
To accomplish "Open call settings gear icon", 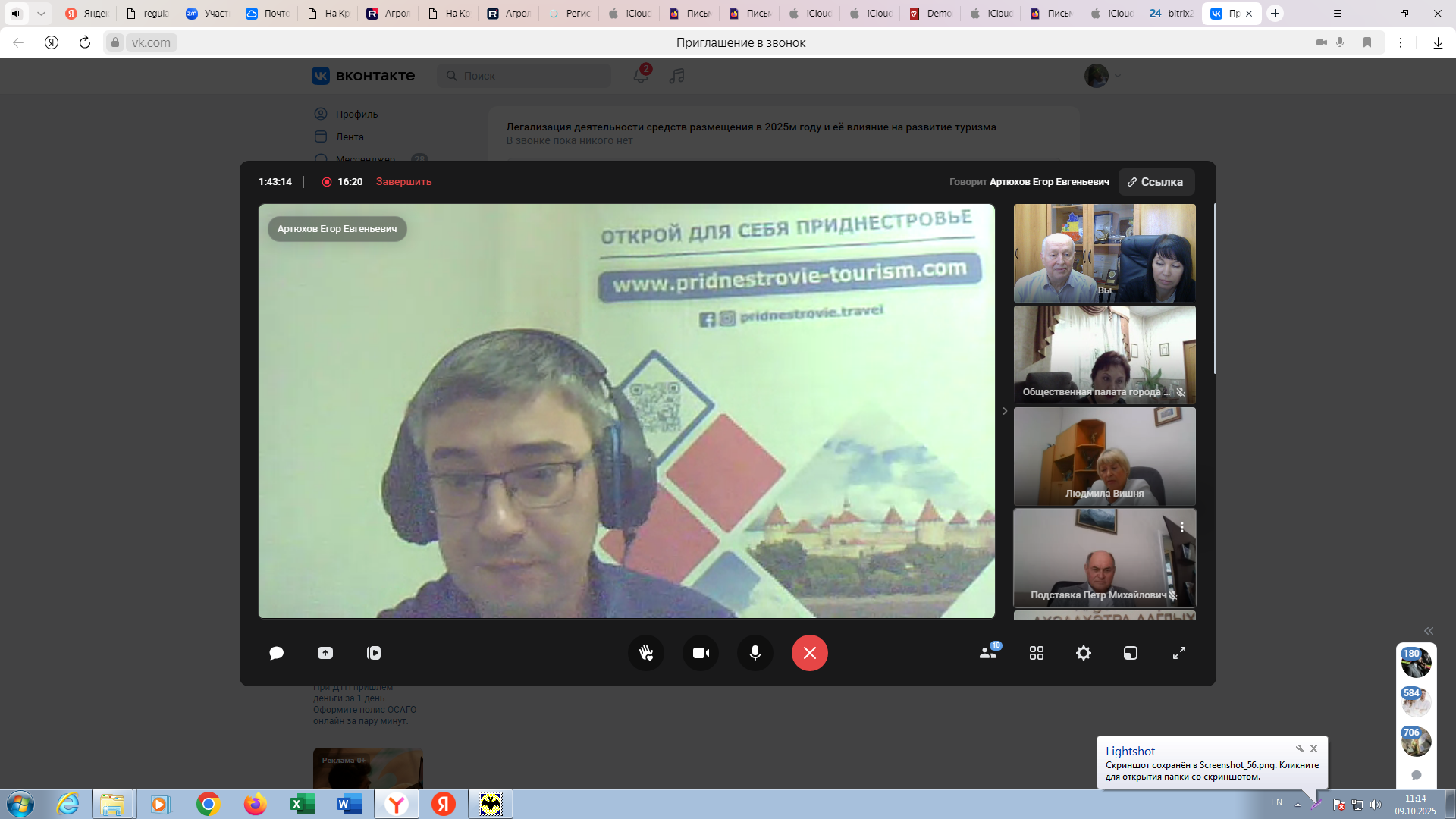I will (x=1084, y=653).
